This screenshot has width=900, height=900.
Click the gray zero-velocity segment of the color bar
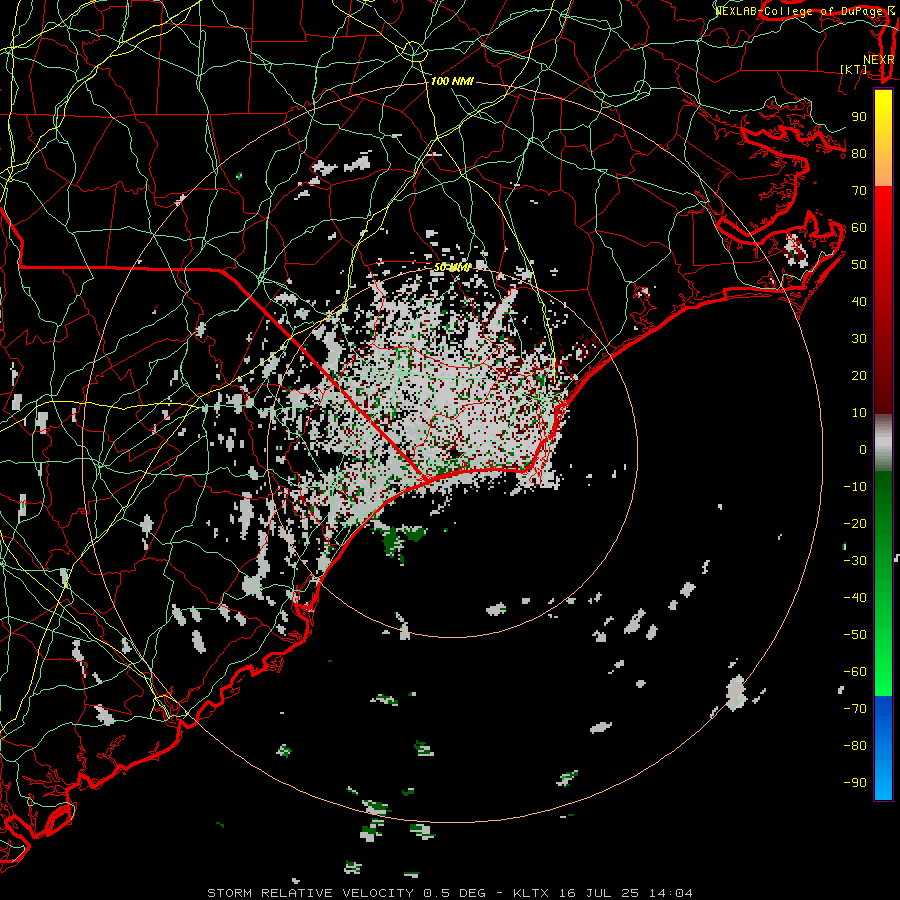[x=883, y=442]
